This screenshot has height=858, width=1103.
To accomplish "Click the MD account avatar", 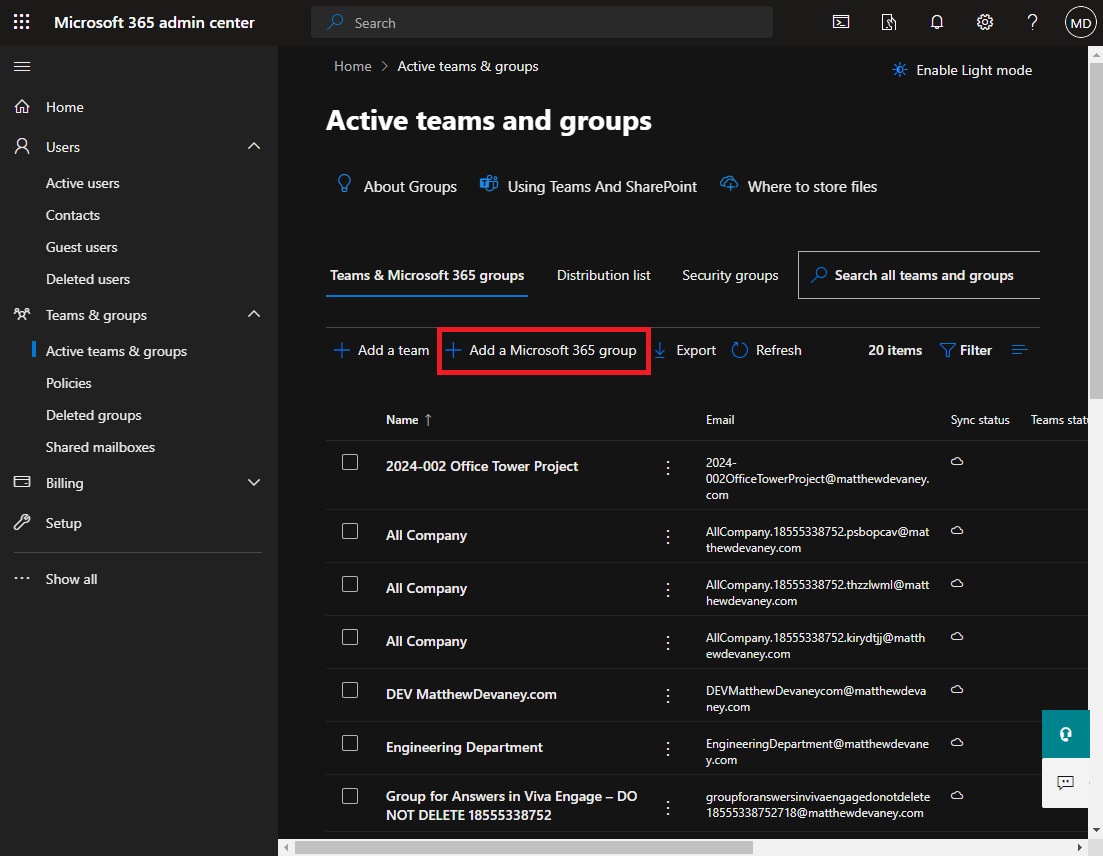I will pos(1080,21).
